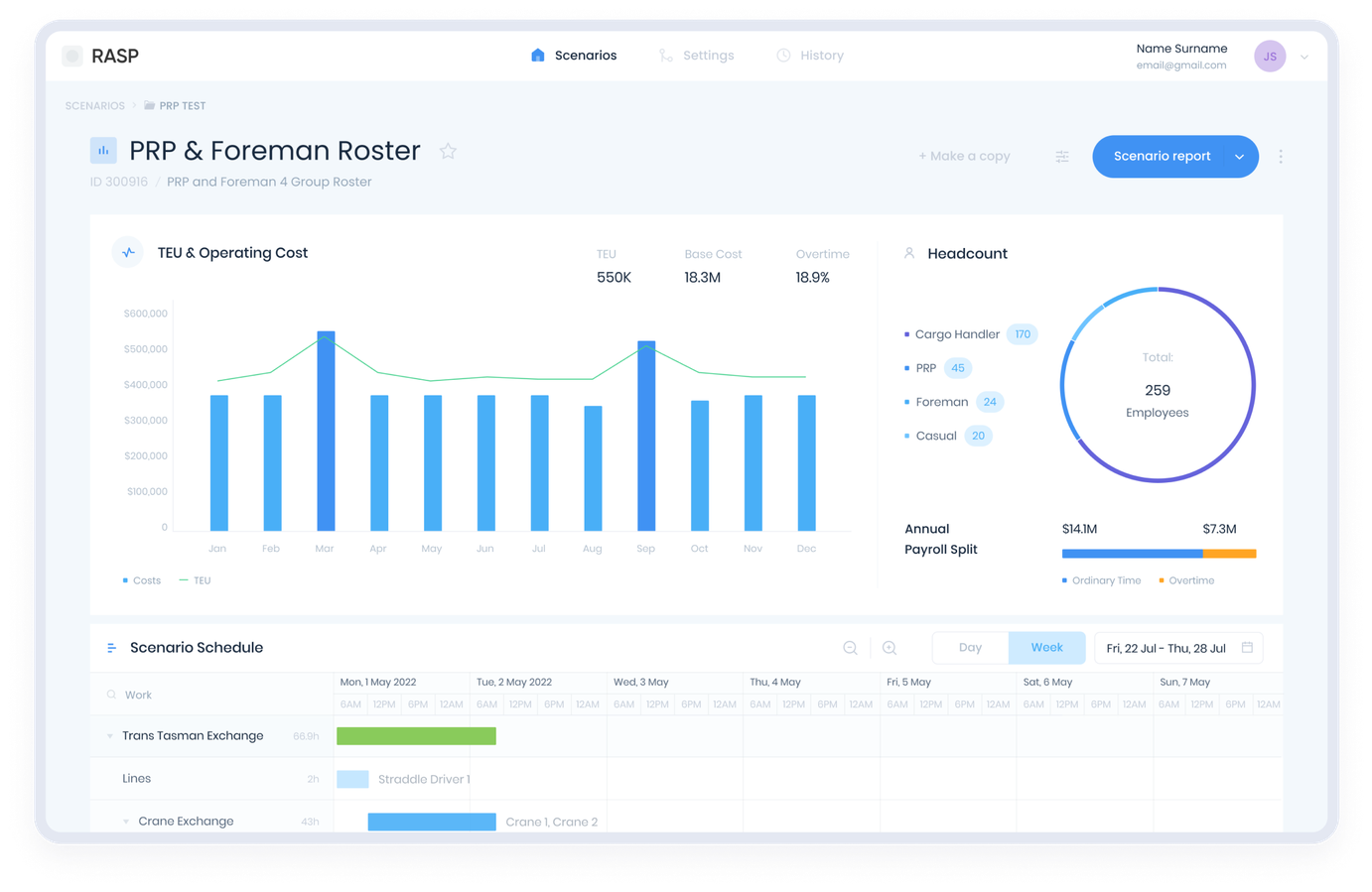The image size is (1372, 892).
Task: Switch schedule to Day view
Action: [970, 648]
